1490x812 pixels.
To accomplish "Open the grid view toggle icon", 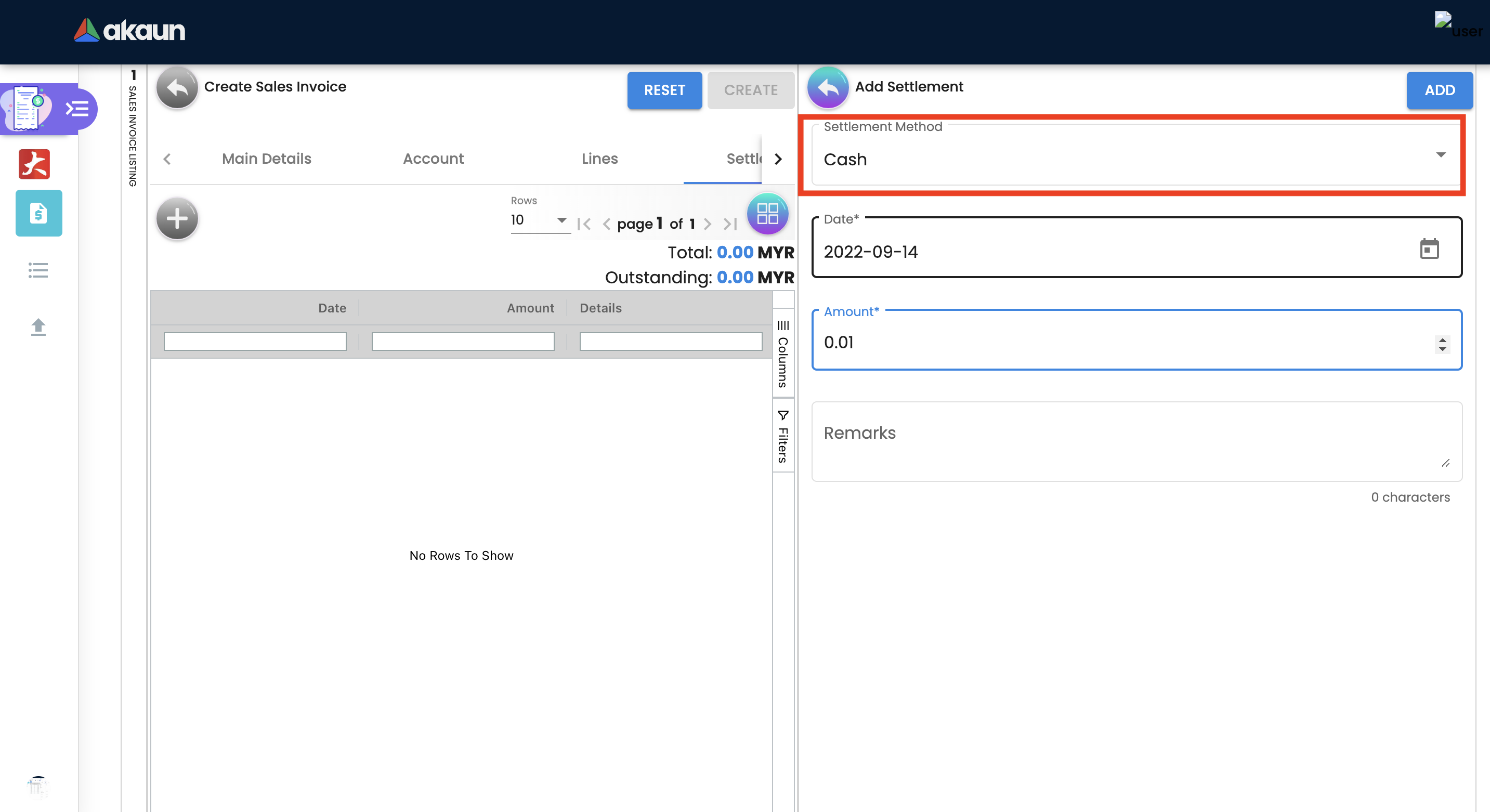I will click(767, 214).
